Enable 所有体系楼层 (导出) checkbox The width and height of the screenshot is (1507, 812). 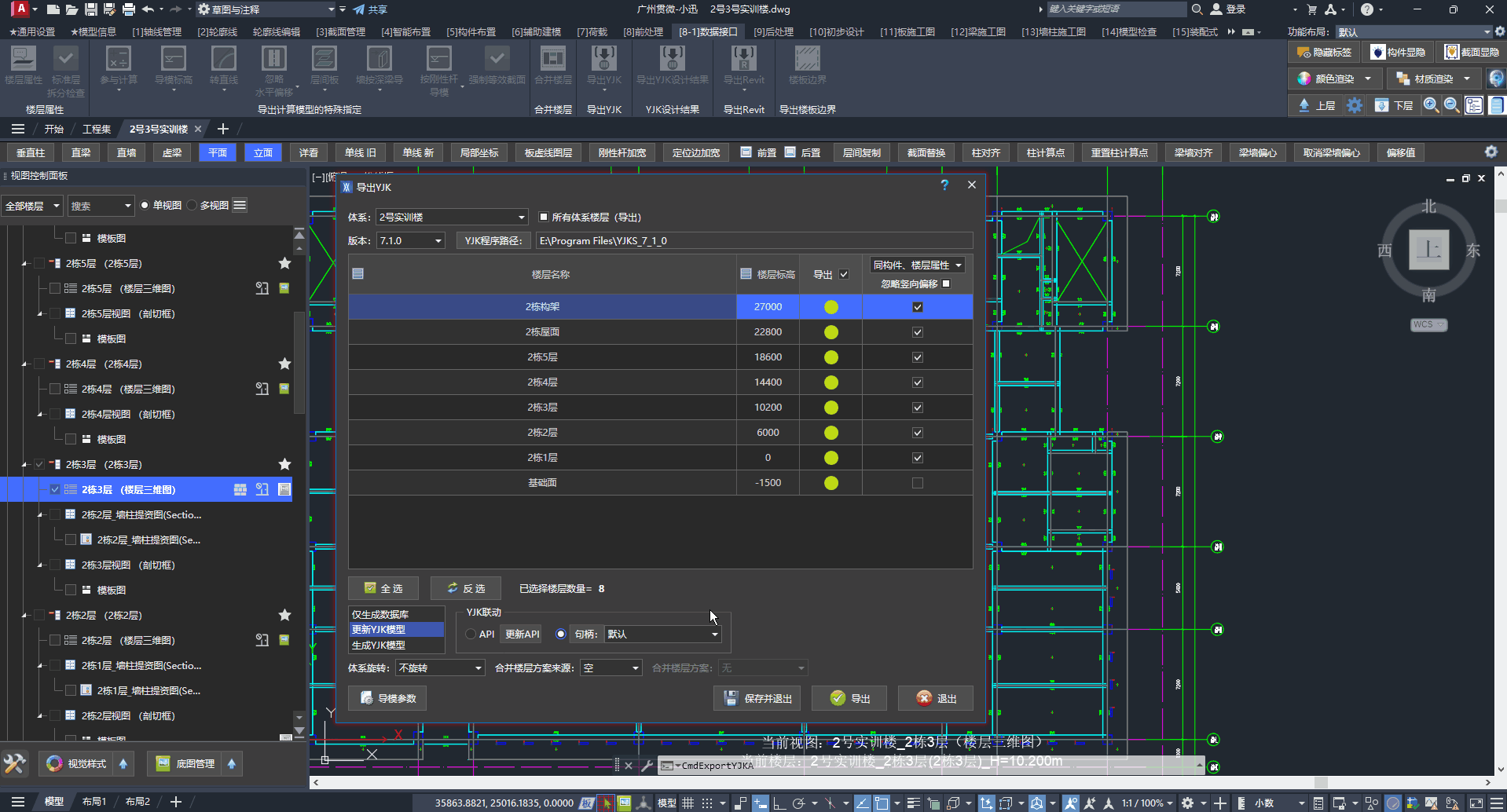[544, 218]
